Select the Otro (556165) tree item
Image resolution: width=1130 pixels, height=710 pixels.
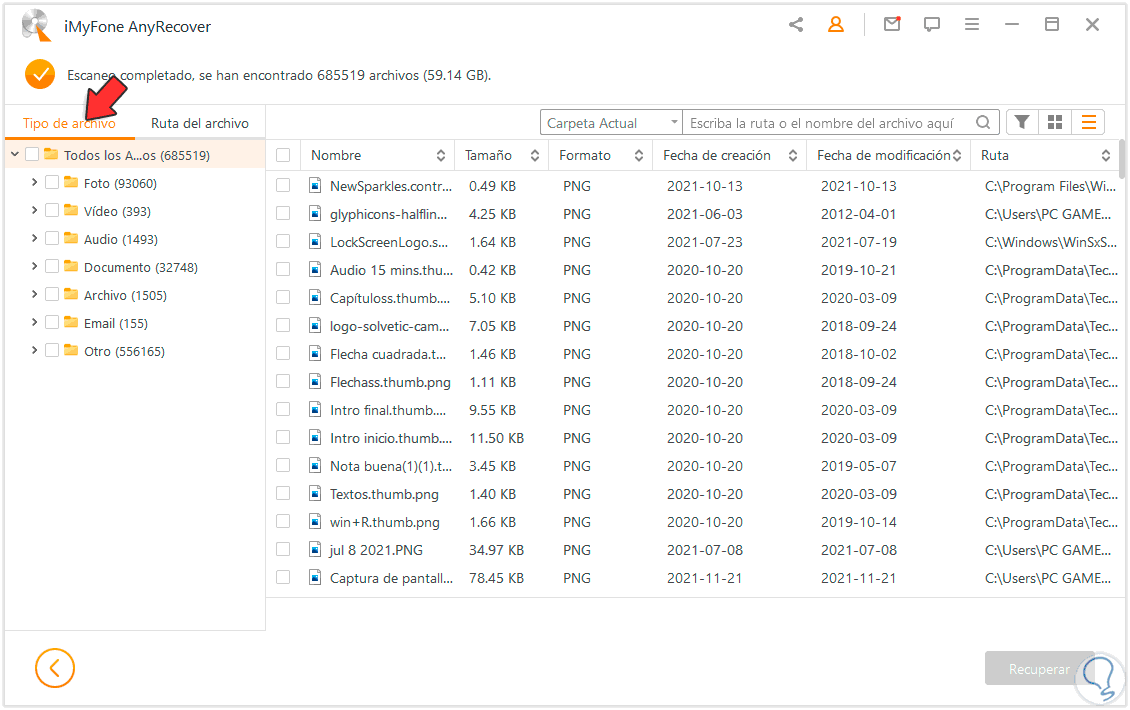(124, 352)
